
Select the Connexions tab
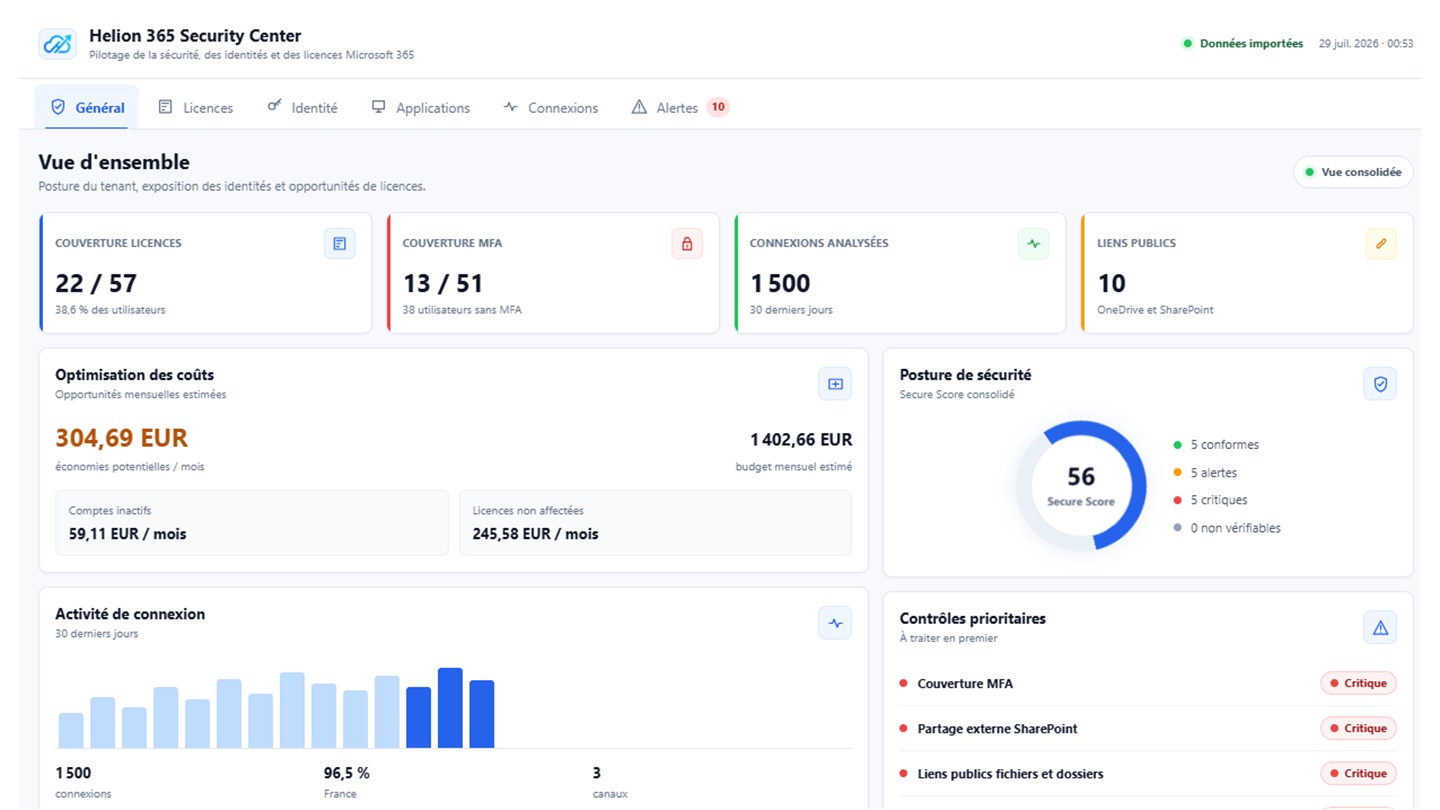[551, 108]
